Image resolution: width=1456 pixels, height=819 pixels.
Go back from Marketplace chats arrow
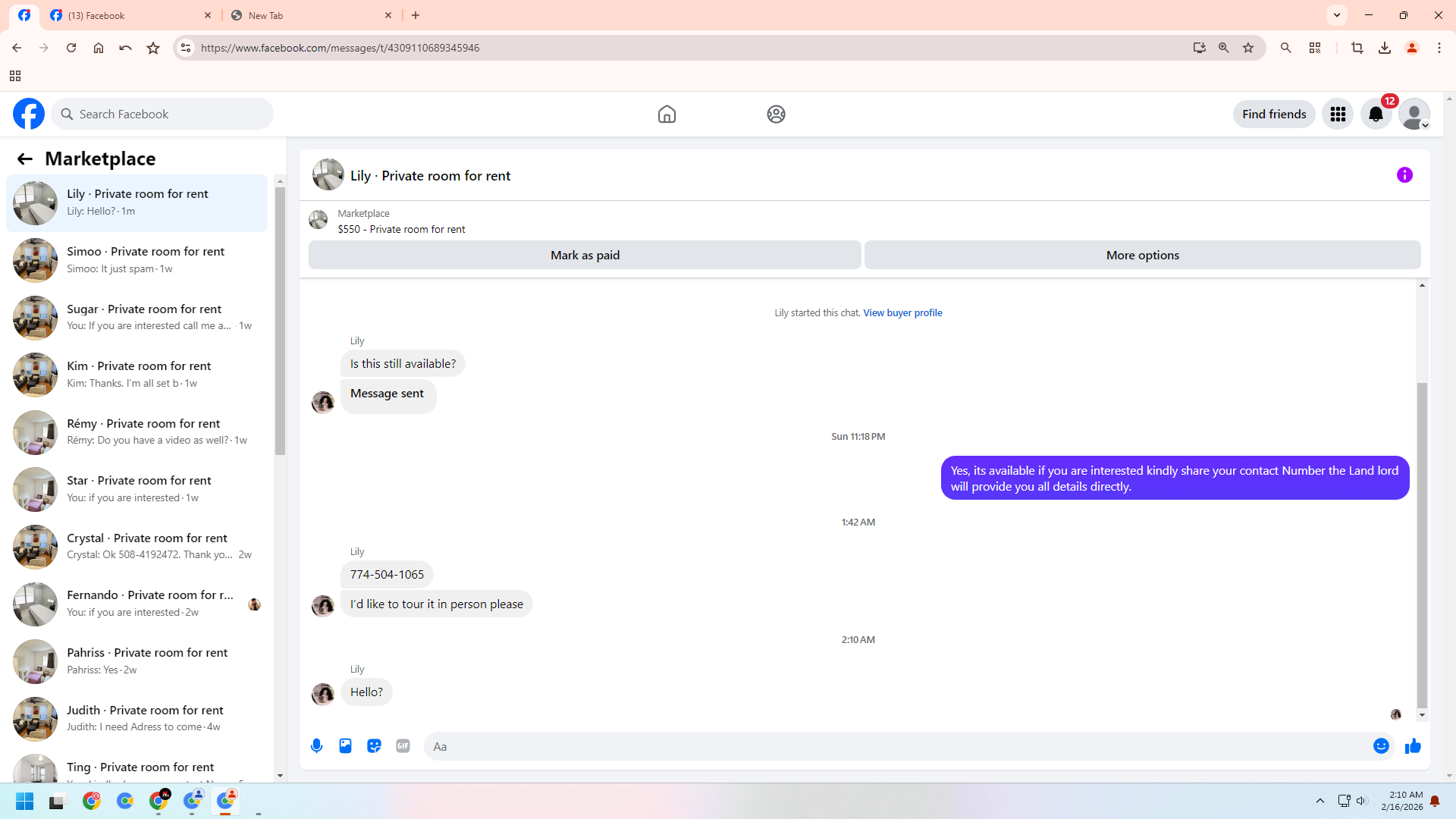(25, 159)
